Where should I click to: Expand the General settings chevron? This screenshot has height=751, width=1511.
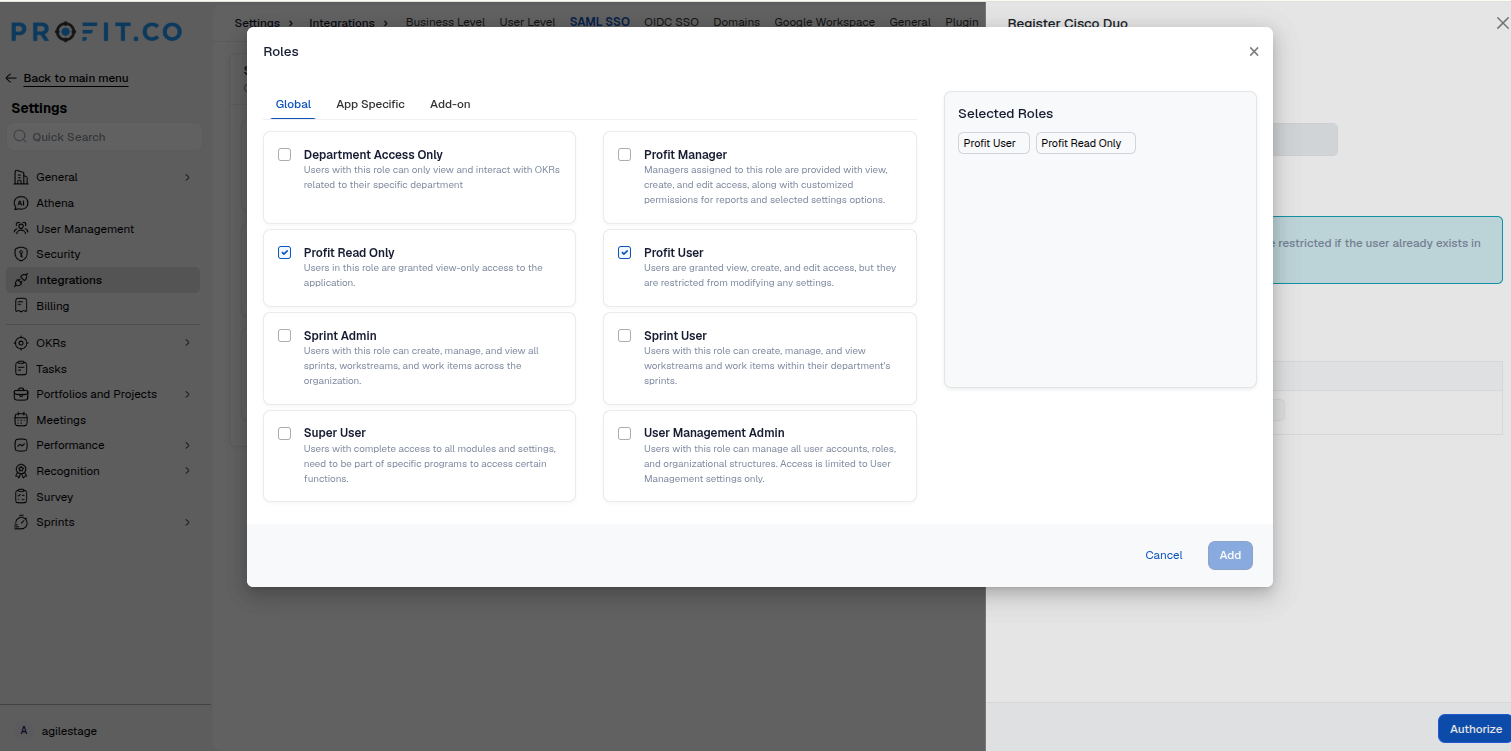(187, 177)
